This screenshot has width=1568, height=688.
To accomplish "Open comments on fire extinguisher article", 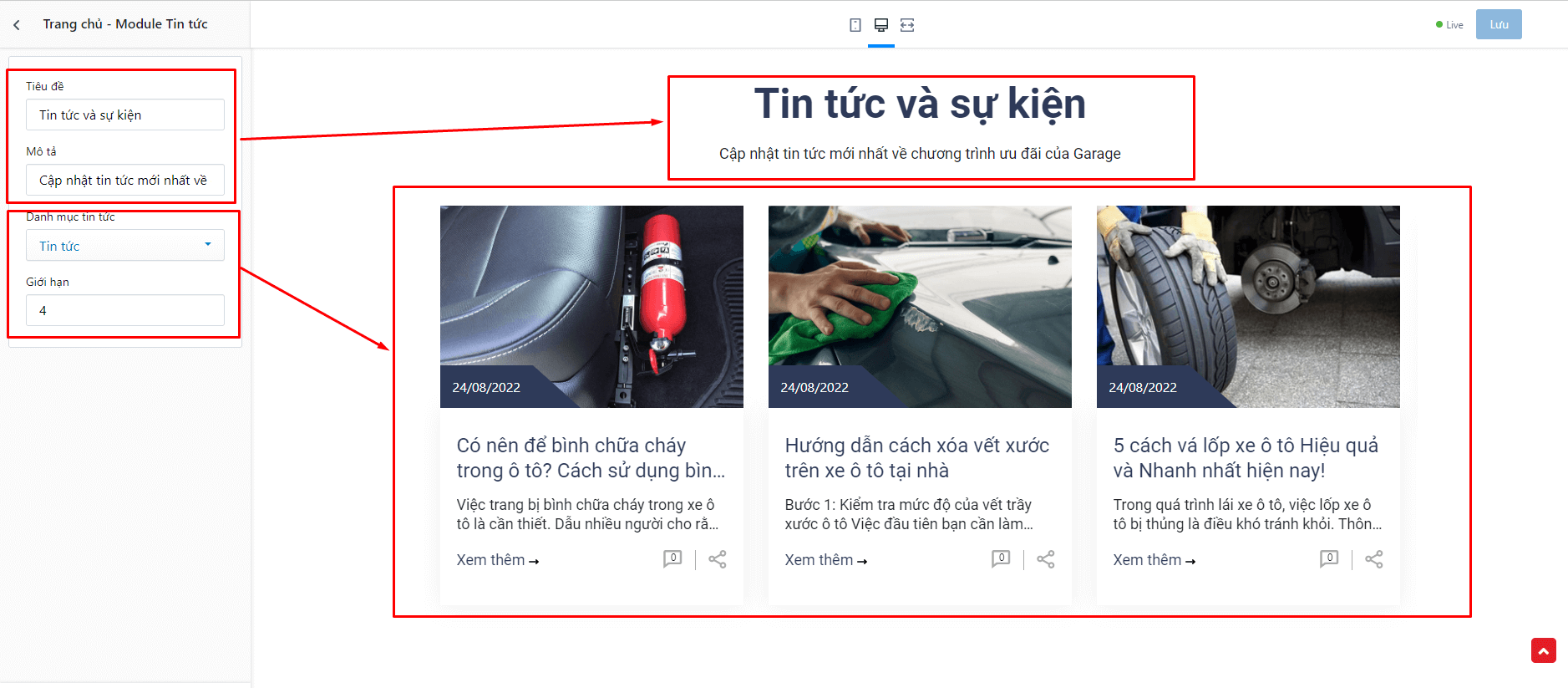I will 672,558.
